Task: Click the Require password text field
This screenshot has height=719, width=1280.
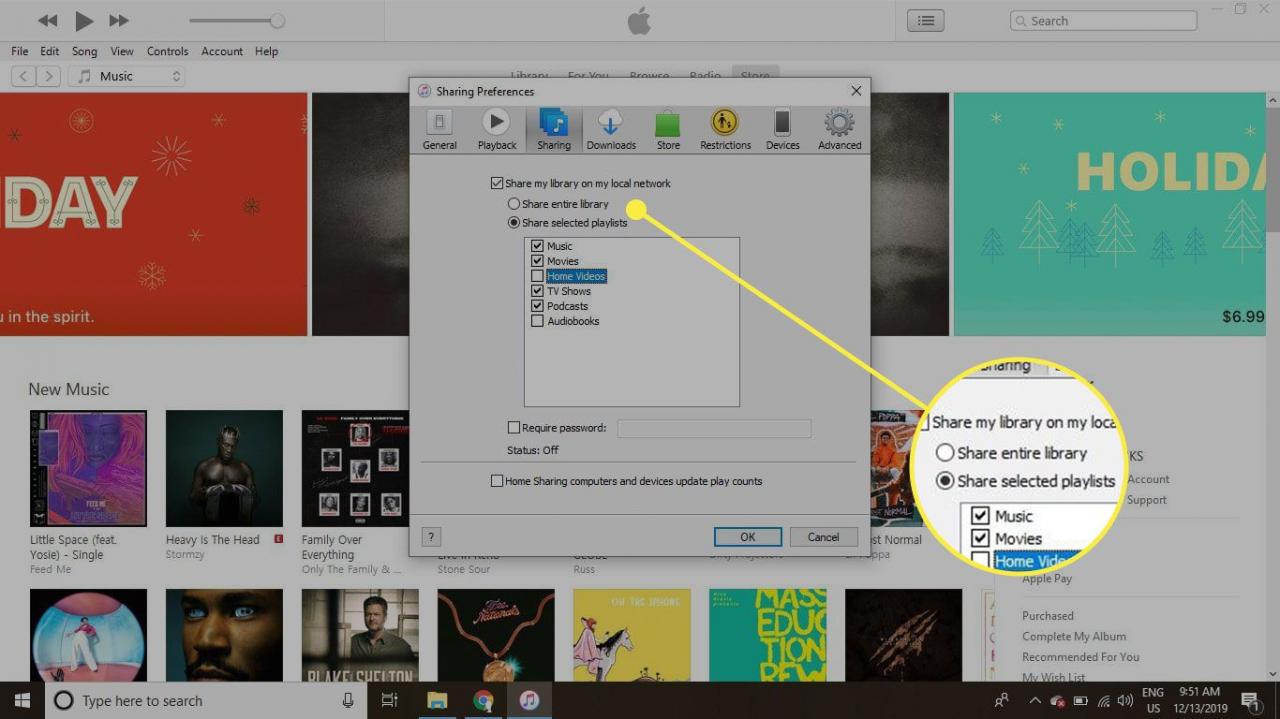Action: click(x=714, y=428)
